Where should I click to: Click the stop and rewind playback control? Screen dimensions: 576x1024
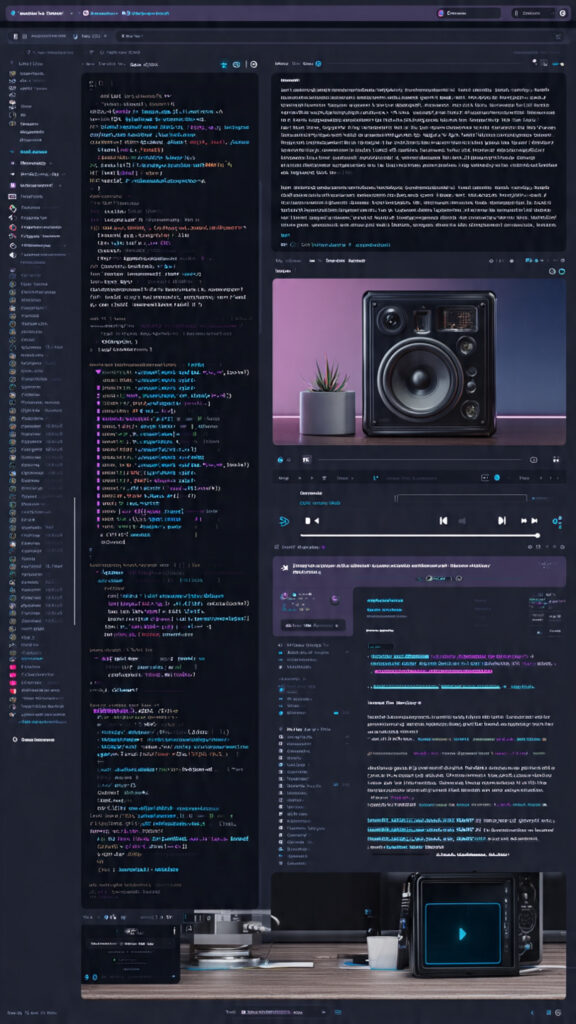[x=312, y=520]
